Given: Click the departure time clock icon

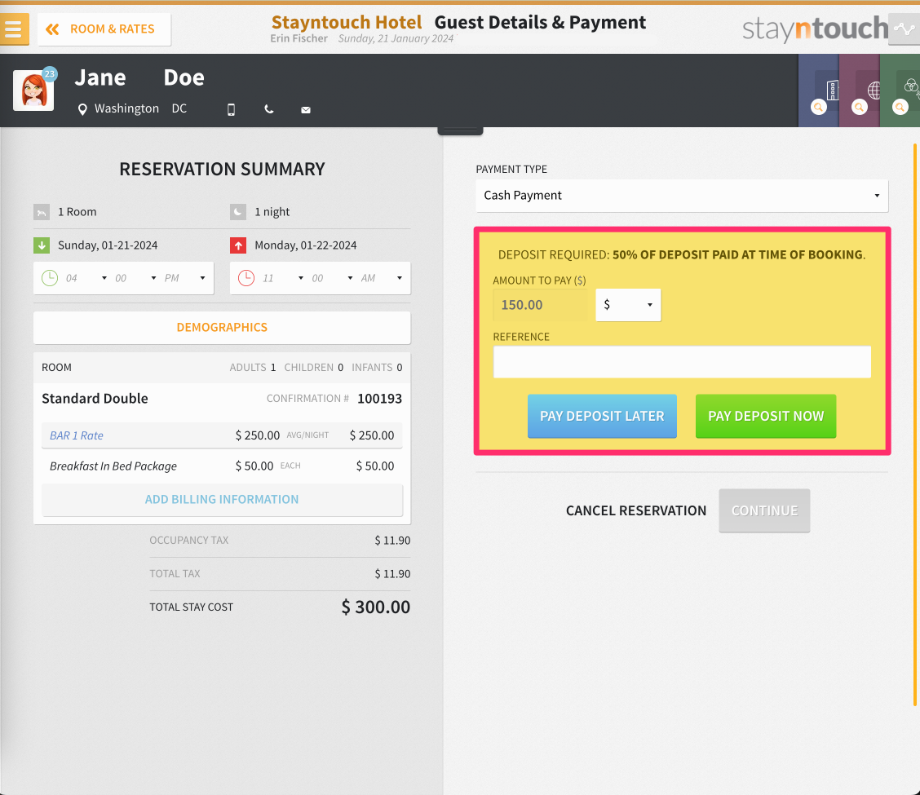Looking at the screenshot, I should click(x=246, y=278).
